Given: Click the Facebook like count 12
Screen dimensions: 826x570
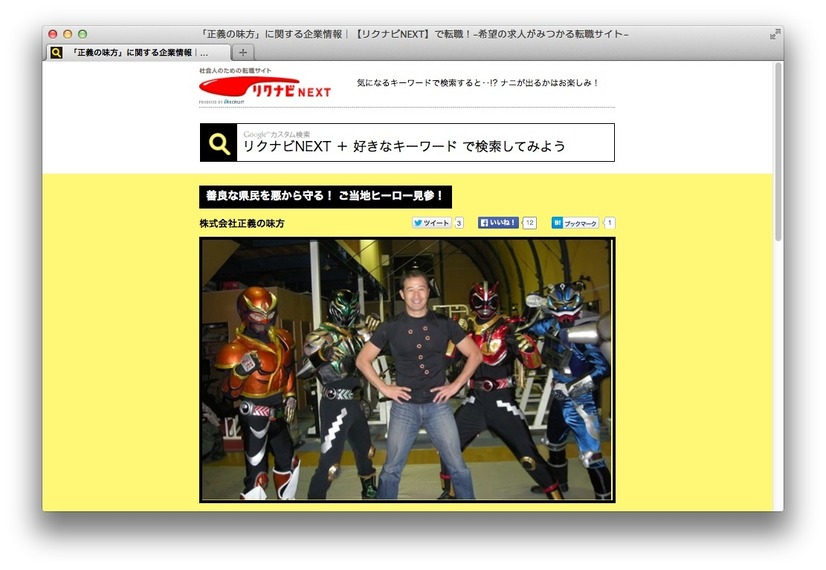Looking at the screenshot, I should pyautogui.click(x=529, y=223).
